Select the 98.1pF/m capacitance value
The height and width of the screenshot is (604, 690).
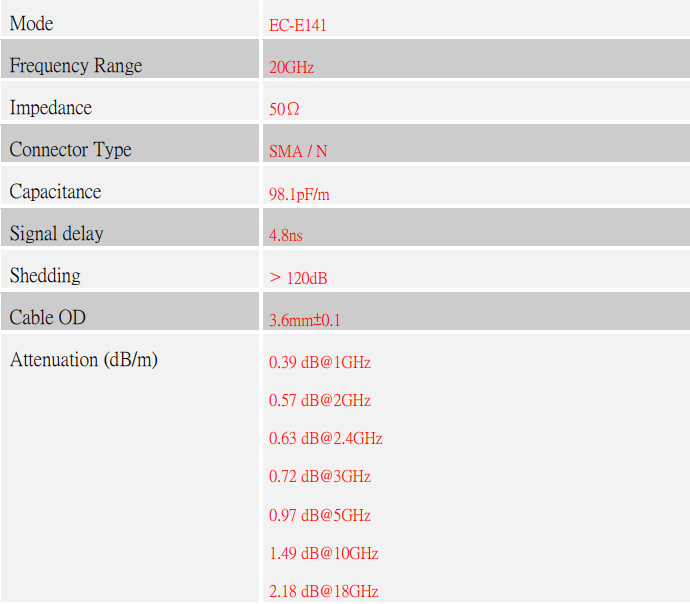coord(299,195)
